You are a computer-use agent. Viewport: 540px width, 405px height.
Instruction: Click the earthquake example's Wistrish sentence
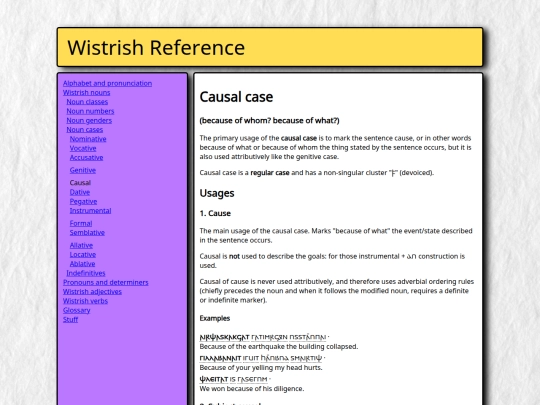(x=264, y=337)
